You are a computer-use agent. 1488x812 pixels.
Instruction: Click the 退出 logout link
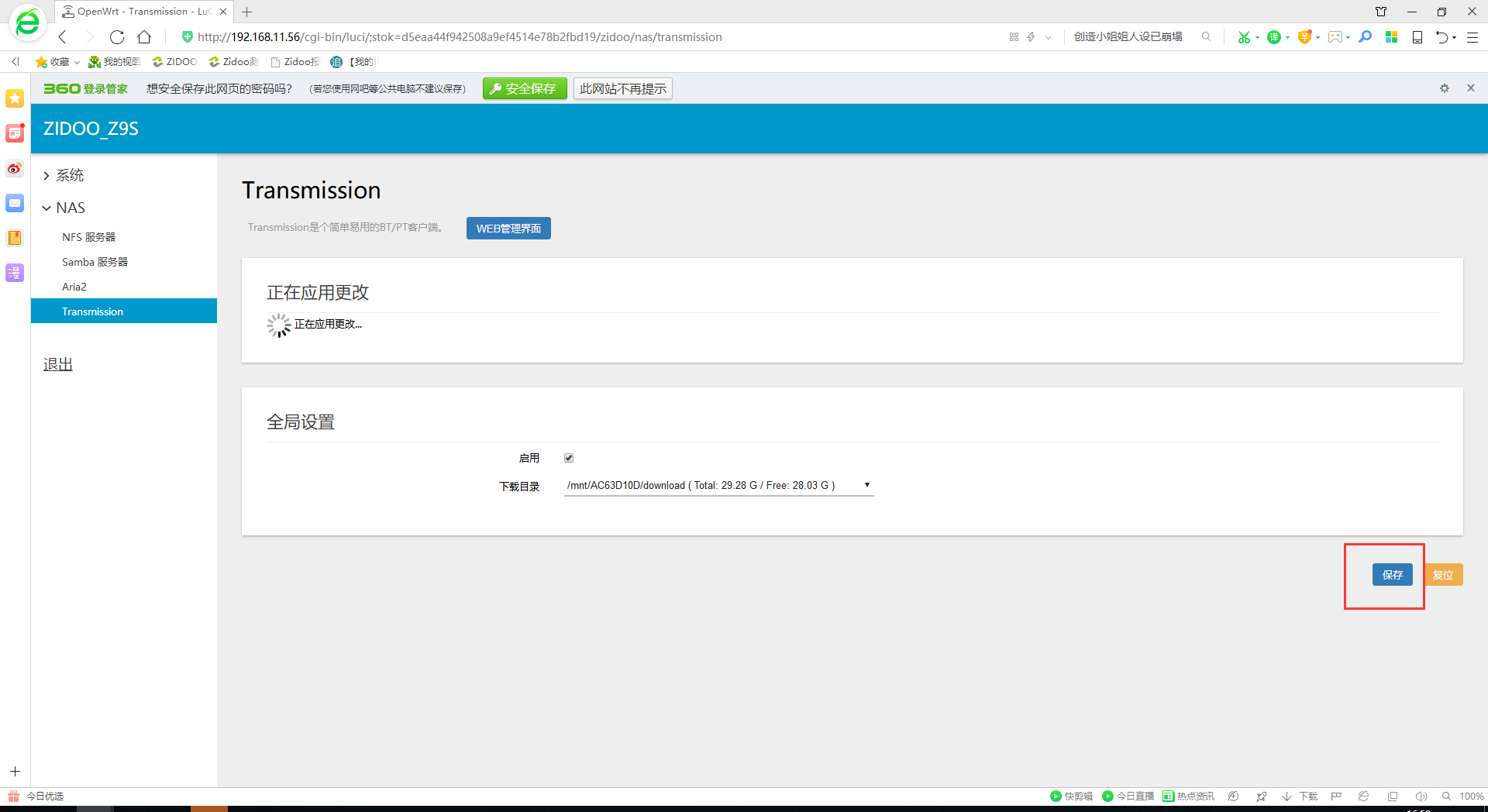point(58,364)
